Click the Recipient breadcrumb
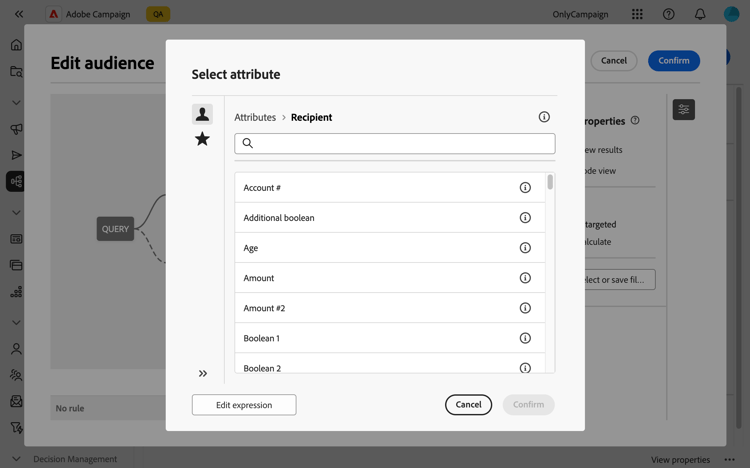Image resolution: width=750 pixels, height=468 pixels. point(311,117)
